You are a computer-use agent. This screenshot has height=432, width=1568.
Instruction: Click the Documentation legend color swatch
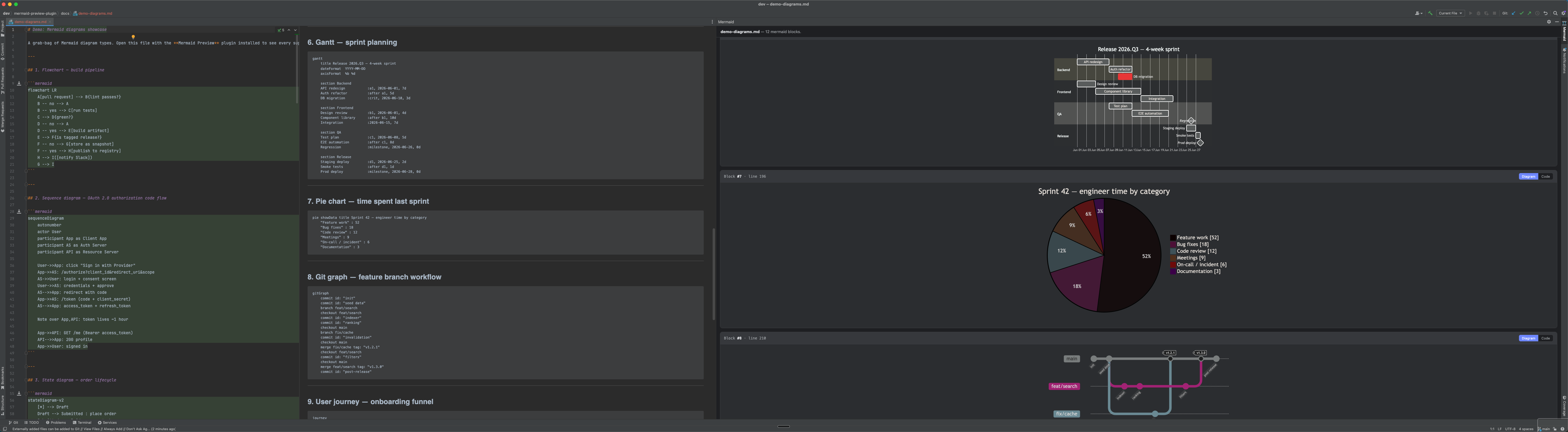(x=1173, y=271)
